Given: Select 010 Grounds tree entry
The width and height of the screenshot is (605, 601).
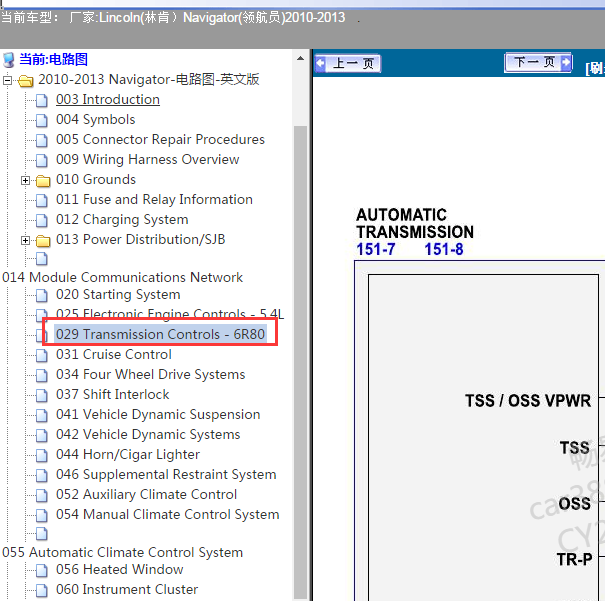Looking at the screenshot, I should click(x=96, y=180).
